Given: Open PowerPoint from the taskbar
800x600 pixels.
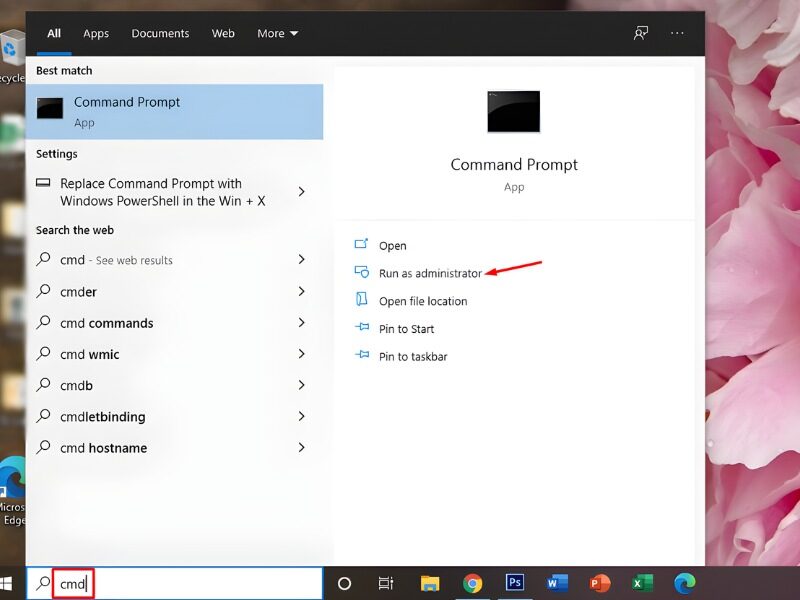Looking at the screenshot, I should 600,583.
